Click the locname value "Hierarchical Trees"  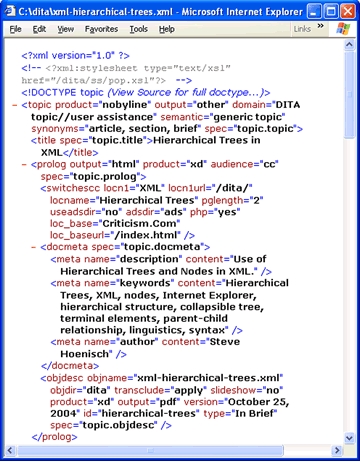(x=147, y=200)
